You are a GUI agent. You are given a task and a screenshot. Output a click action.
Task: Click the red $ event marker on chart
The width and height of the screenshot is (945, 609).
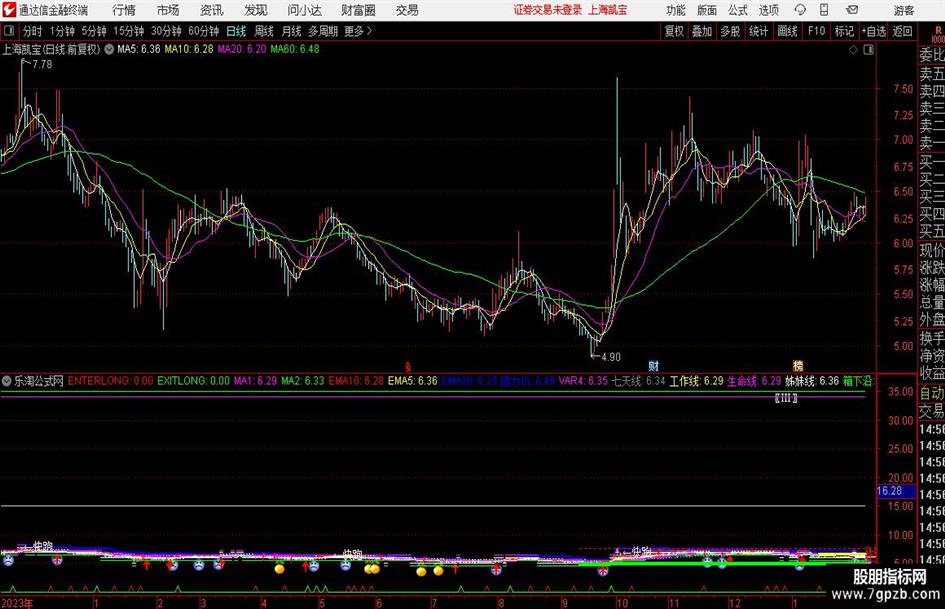click(408, 367)
